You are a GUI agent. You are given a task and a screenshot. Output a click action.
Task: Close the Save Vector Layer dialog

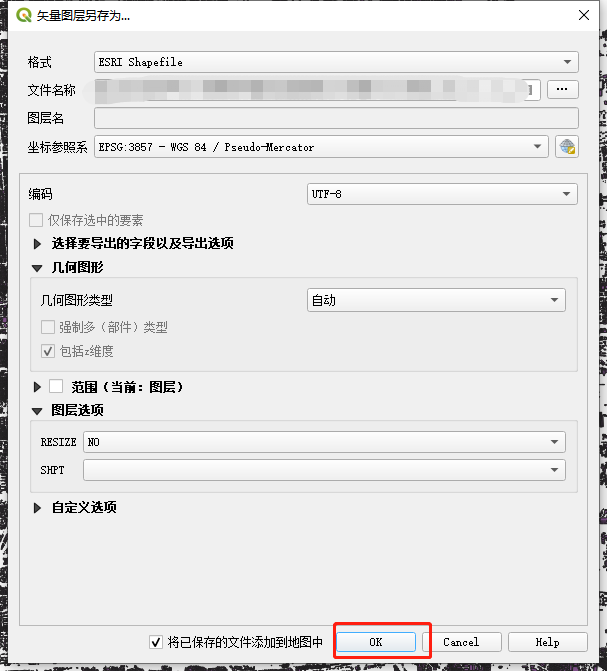583,15
